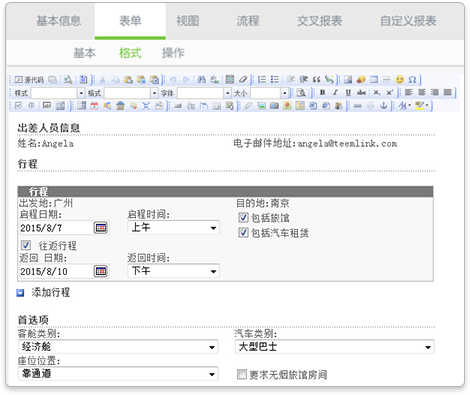
Task: Open background highlight color picker
Action: click(422, 106)
